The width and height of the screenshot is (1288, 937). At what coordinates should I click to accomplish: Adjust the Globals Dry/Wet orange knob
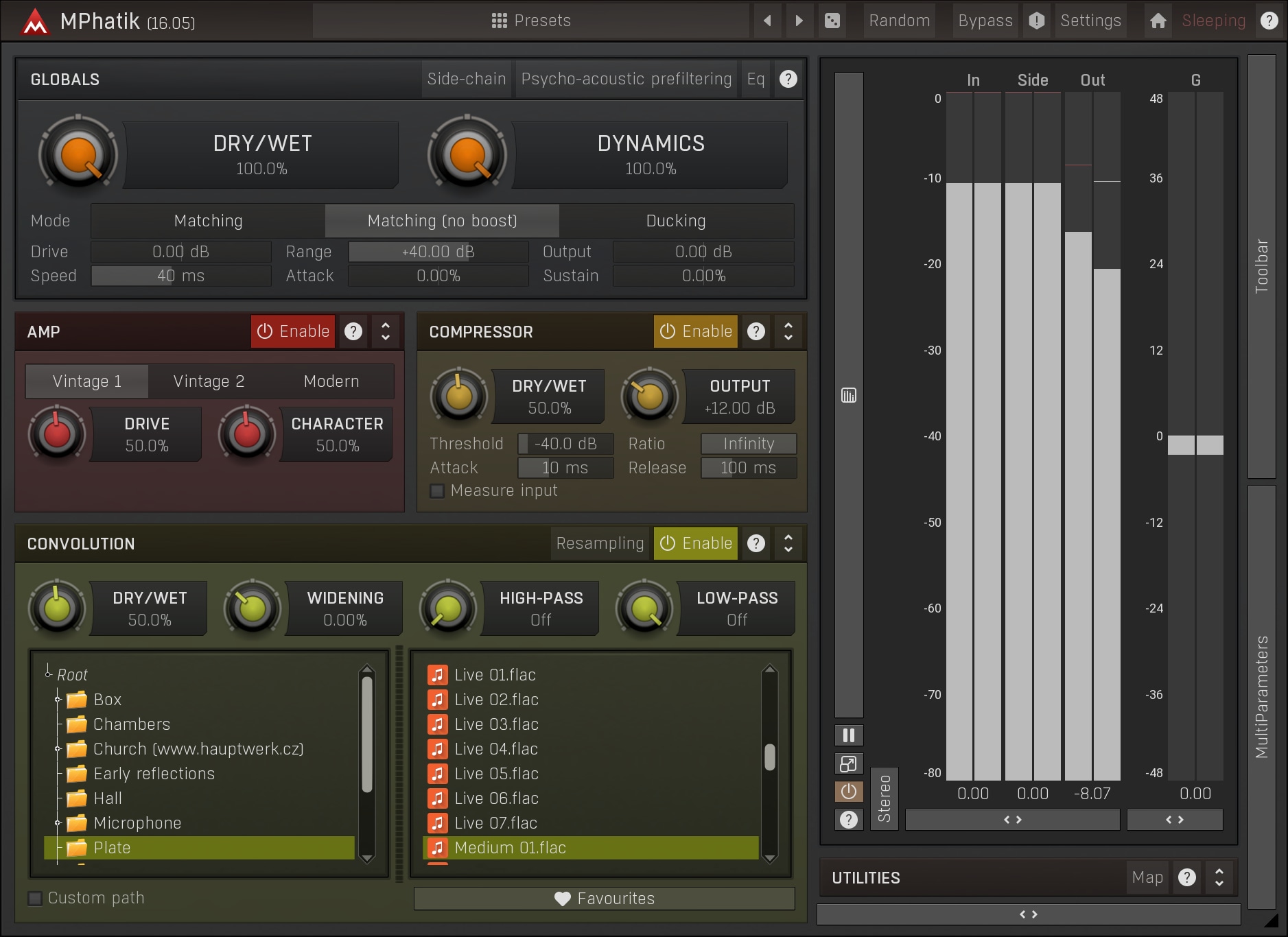(x=78, y=155)
